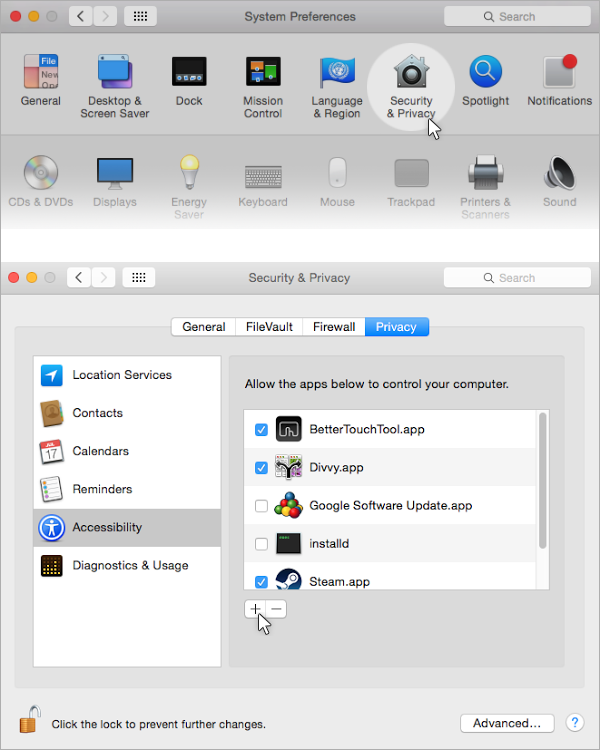Enable the installd checkbox

(x=261, y=544)
